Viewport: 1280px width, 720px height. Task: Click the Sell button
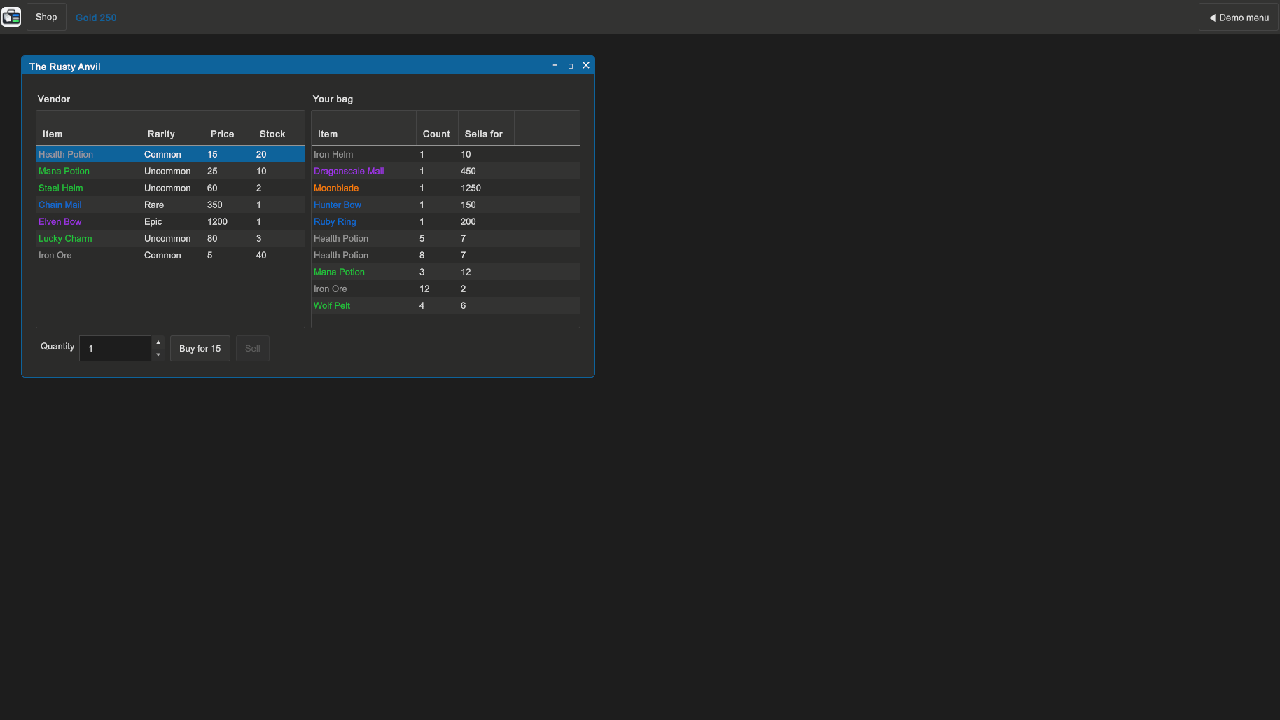tap(253, 348)
